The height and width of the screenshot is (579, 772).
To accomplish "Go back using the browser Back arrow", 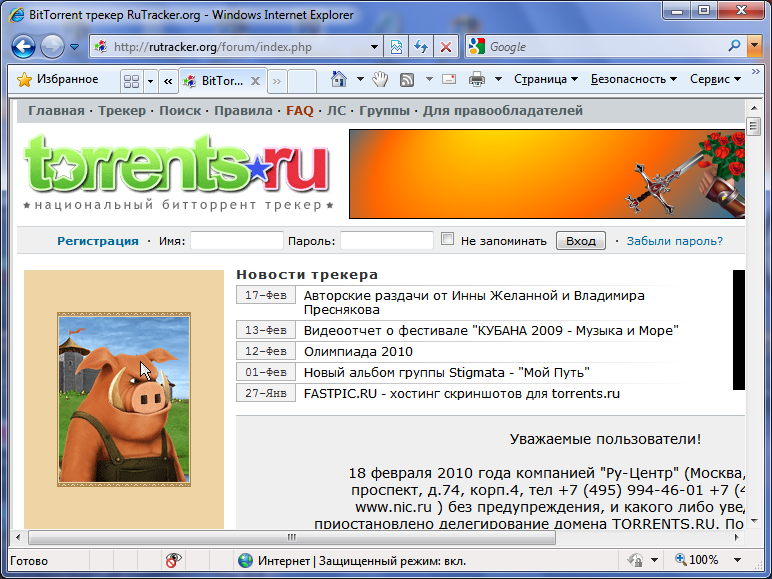I will [x=23, y=47].
